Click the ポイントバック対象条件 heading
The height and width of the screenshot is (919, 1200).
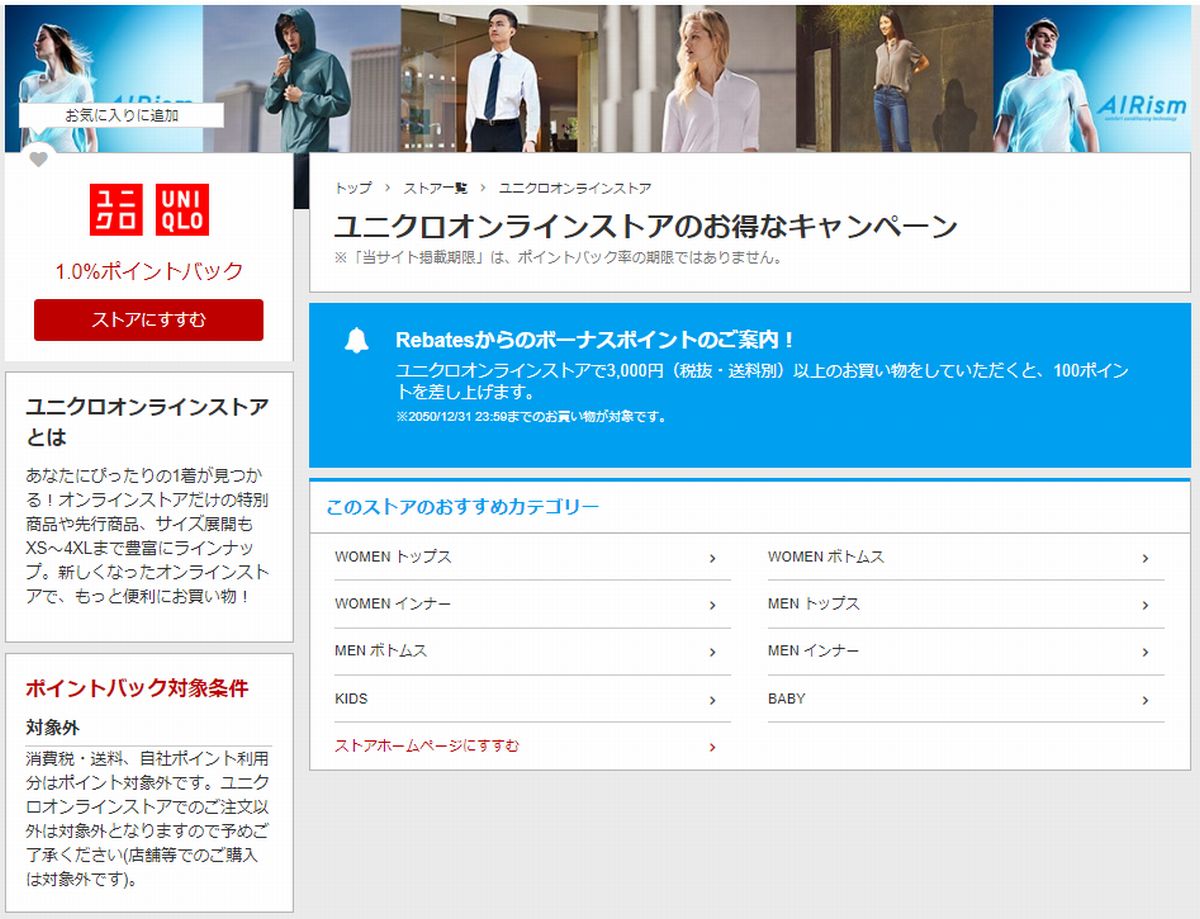137,688
